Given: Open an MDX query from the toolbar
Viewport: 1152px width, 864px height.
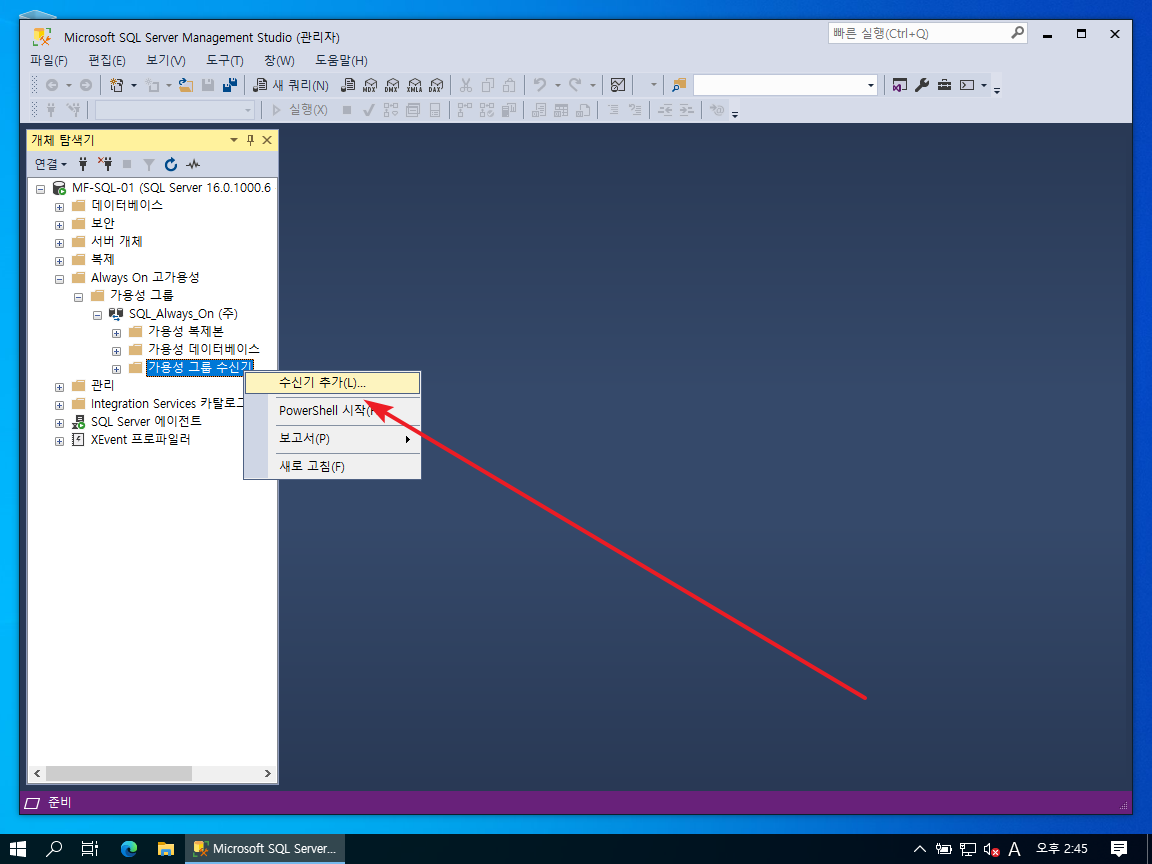Looking at the screenshot, I should point(370,85).
